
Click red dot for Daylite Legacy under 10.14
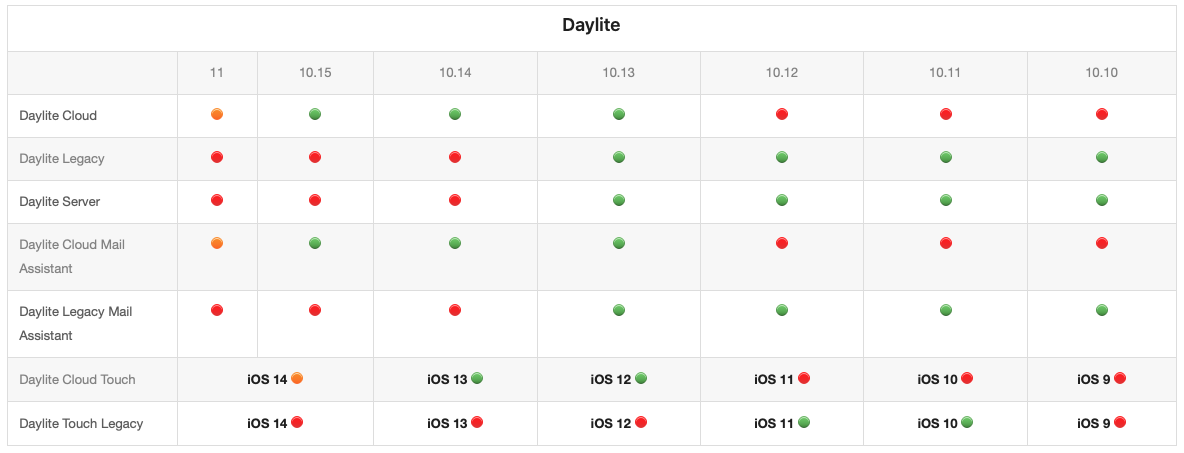[455, 157]
